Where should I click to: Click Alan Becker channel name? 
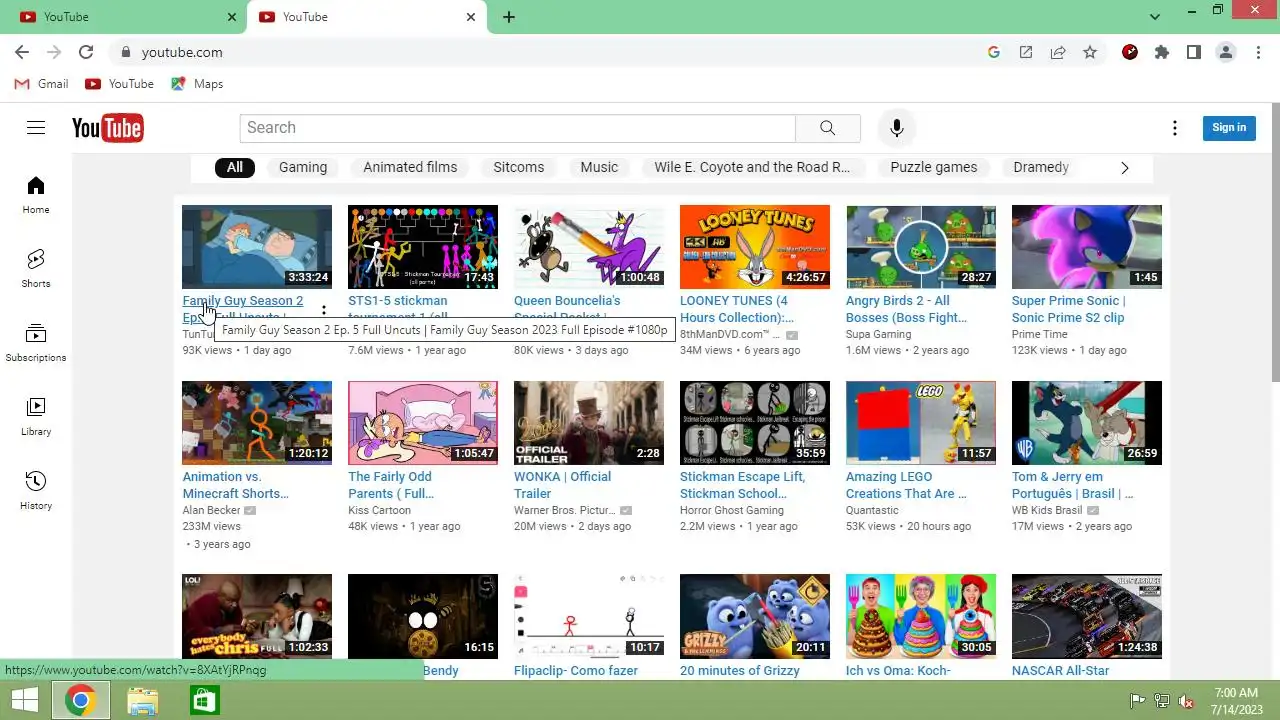pyautogui.click(x=211, y=510)
